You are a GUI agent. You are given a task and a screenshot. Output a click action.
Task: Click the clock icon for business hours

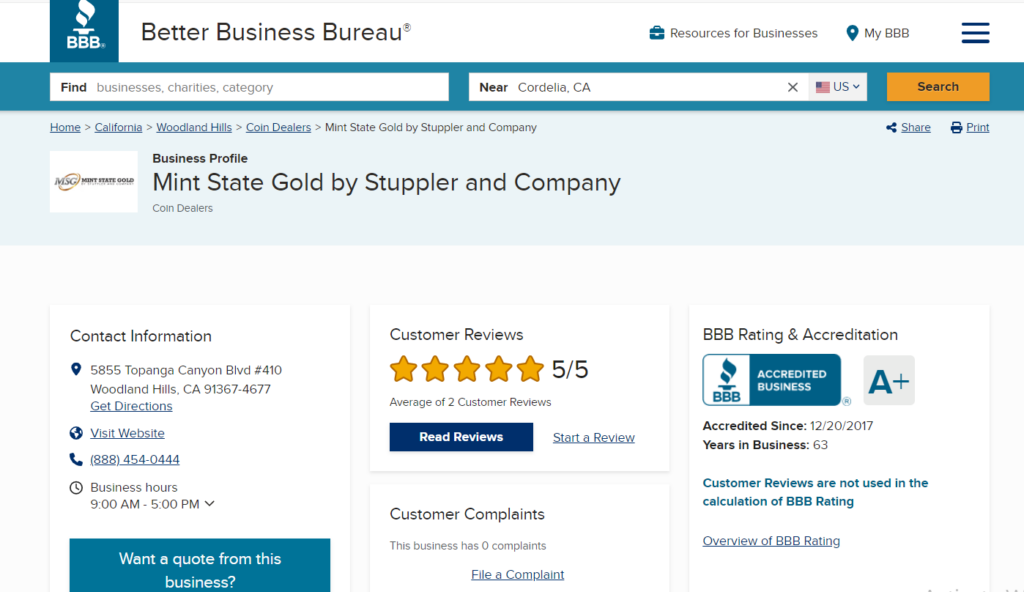coord(76,487)
